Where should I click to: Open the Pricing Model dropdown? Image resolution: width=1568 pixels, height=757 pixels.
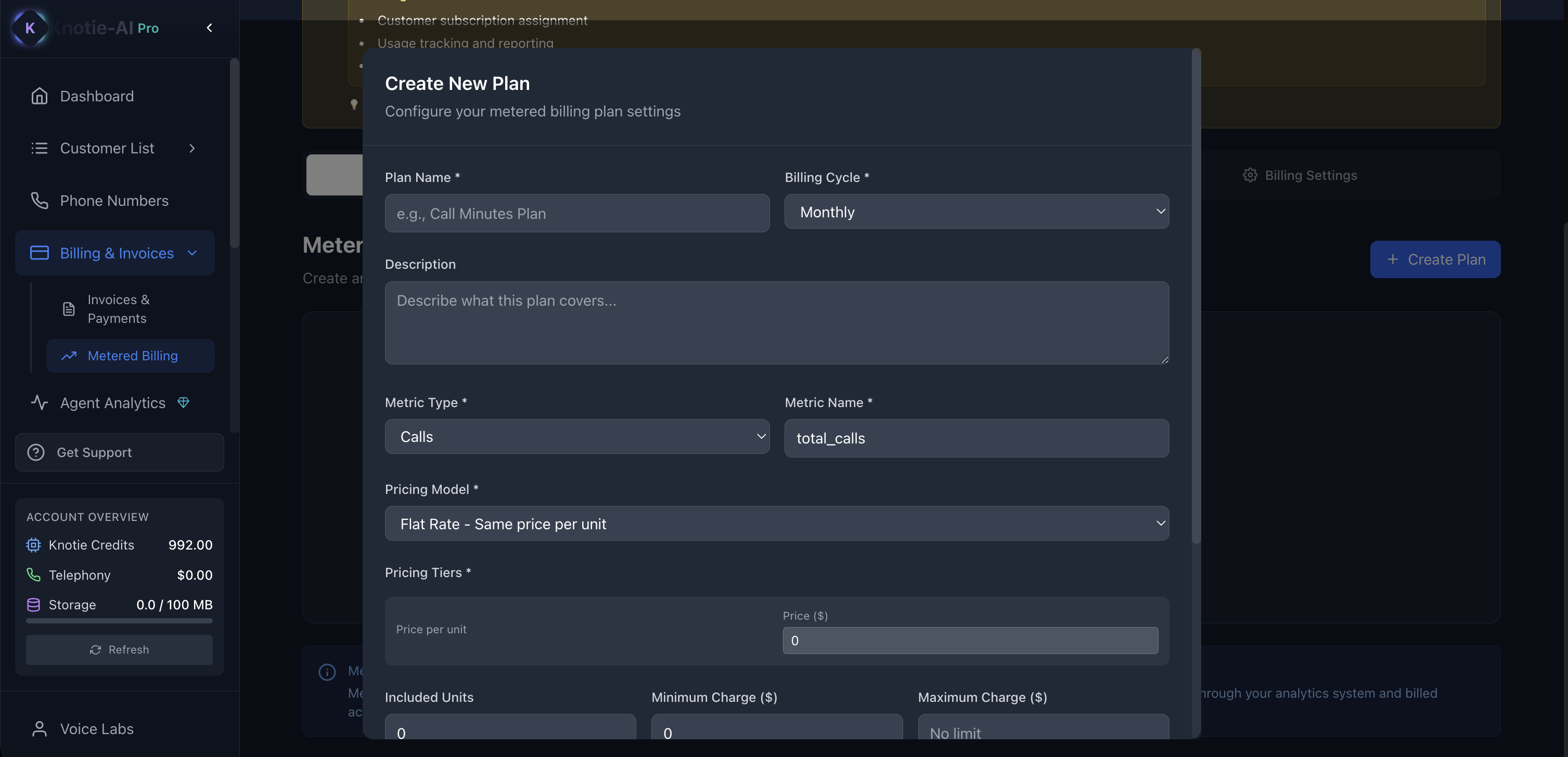click(776, 524)
